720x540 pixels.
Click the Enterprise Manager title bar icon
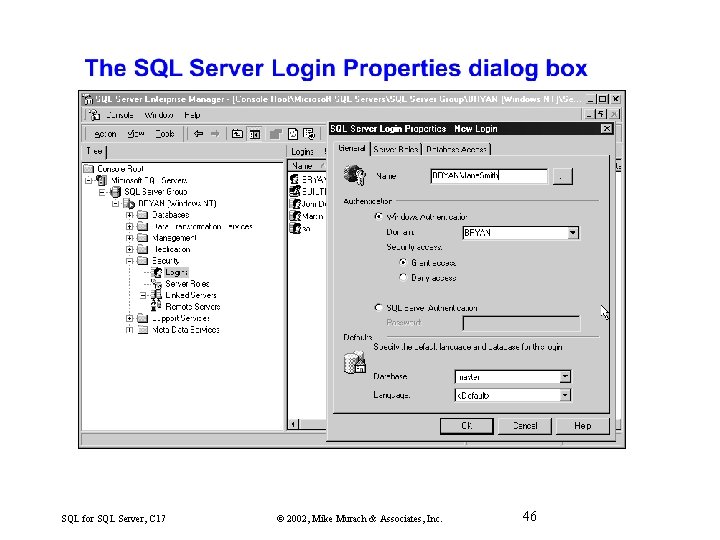[x=88, y=99]
